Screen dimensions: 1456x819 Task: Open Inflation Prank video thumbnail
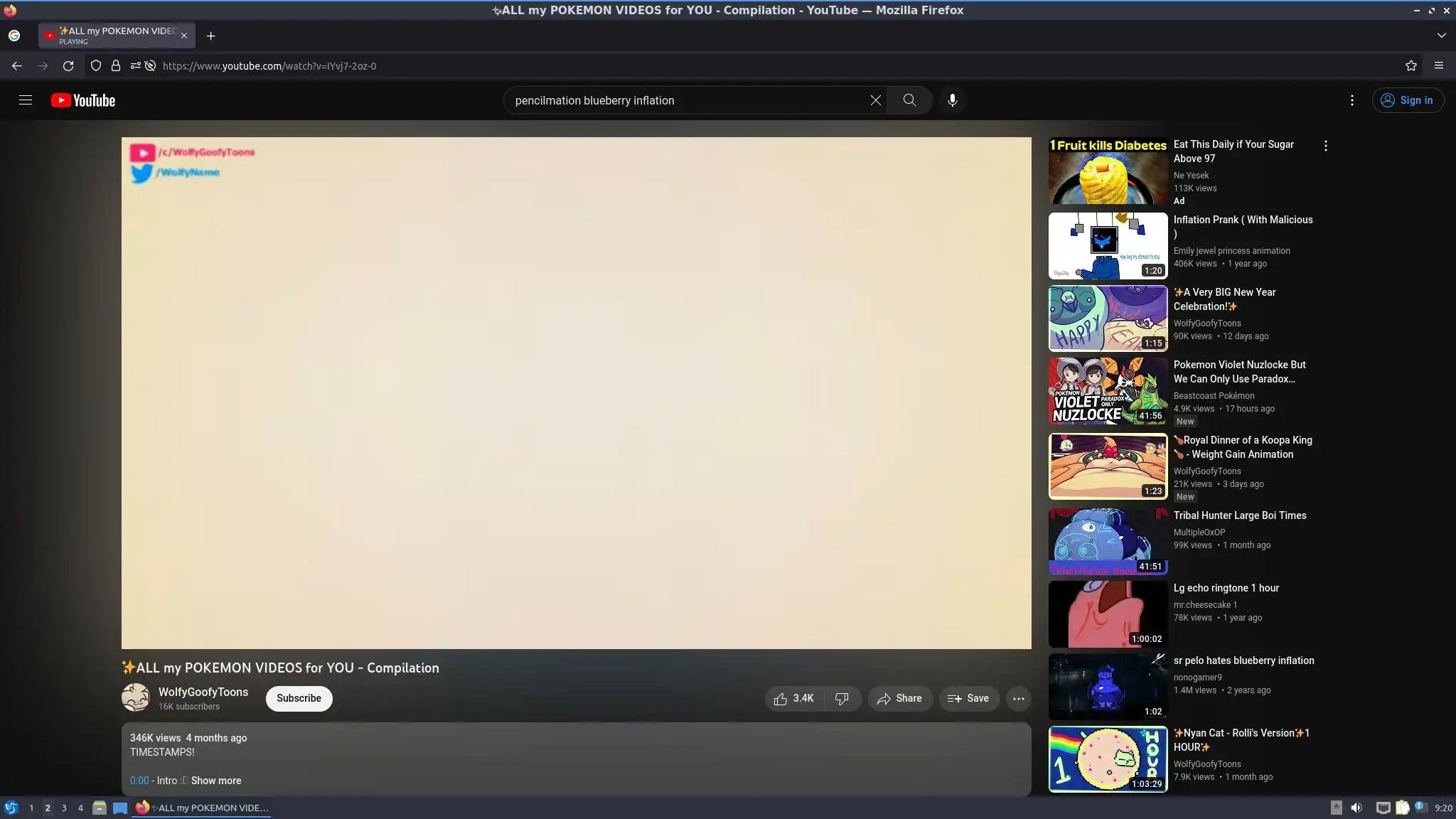pos(1107,246)
